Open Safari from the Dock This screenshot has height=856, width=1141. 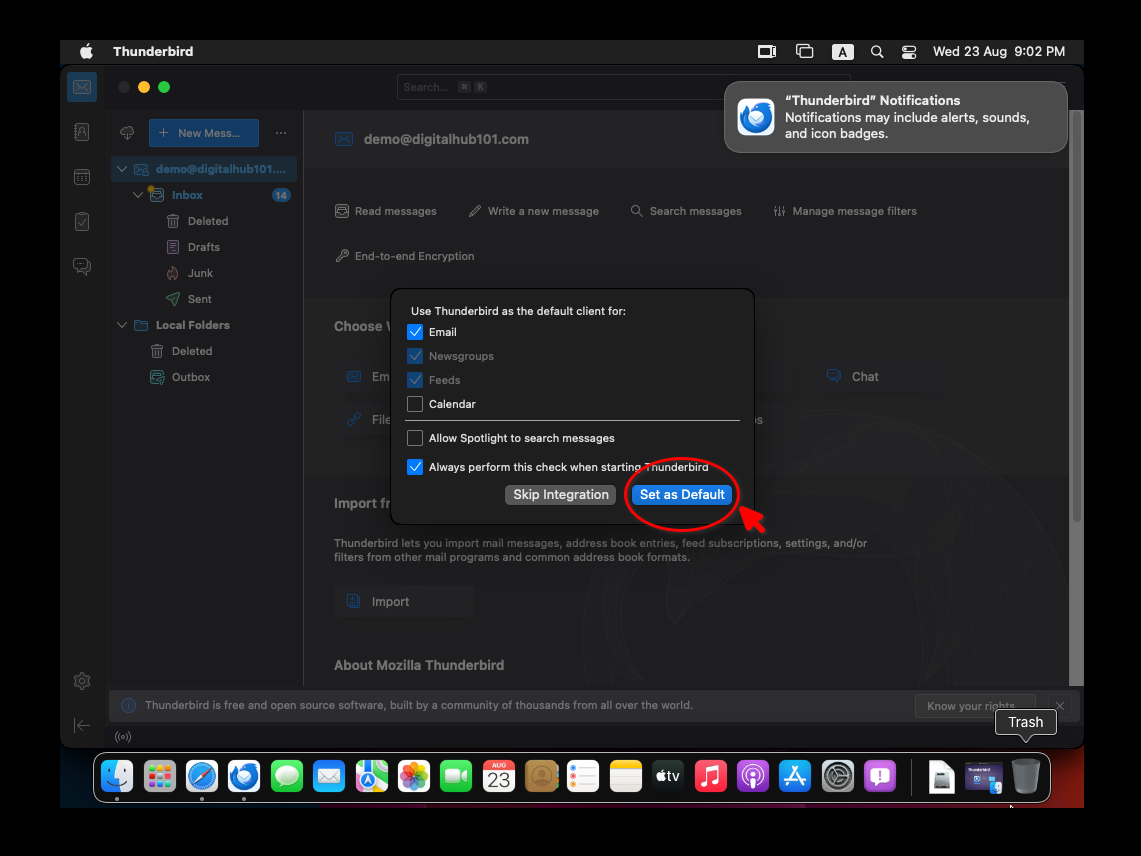tap(202, 777)
